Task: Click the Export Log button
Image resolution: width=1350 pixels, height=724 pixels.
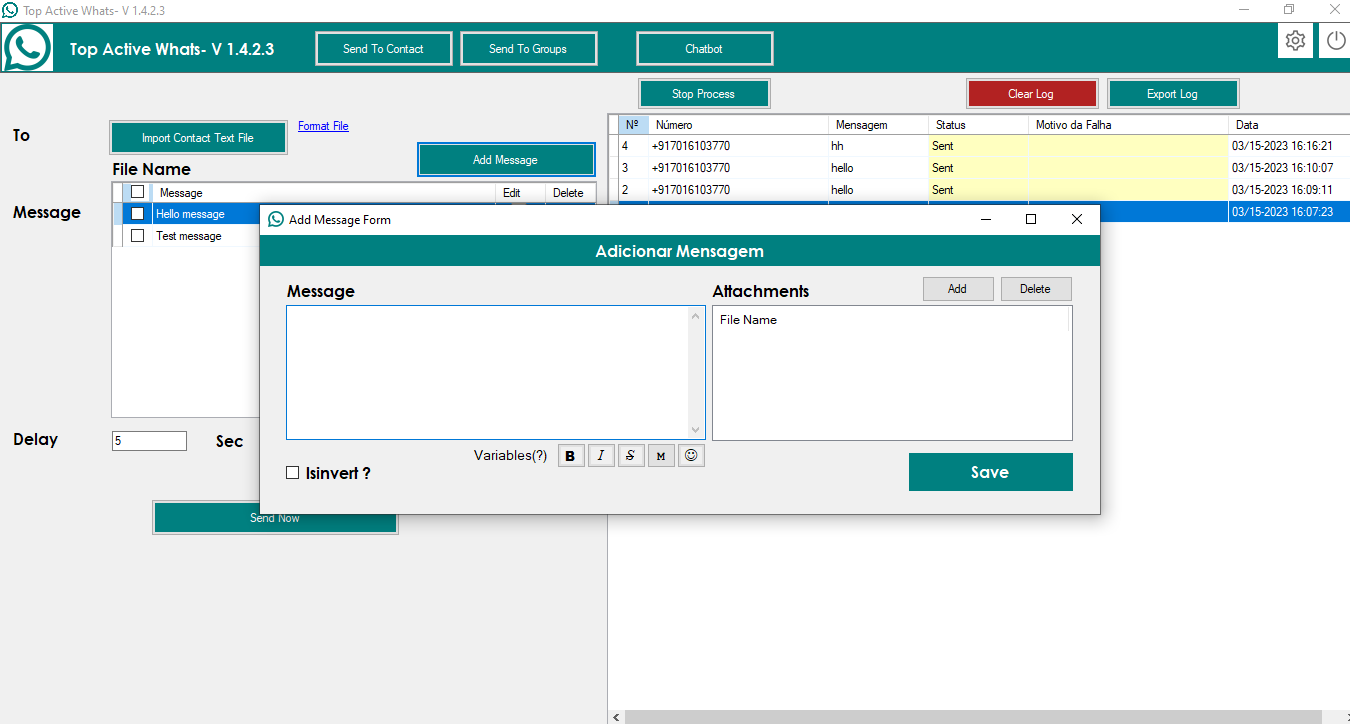Action: (x=1173, y=94)
